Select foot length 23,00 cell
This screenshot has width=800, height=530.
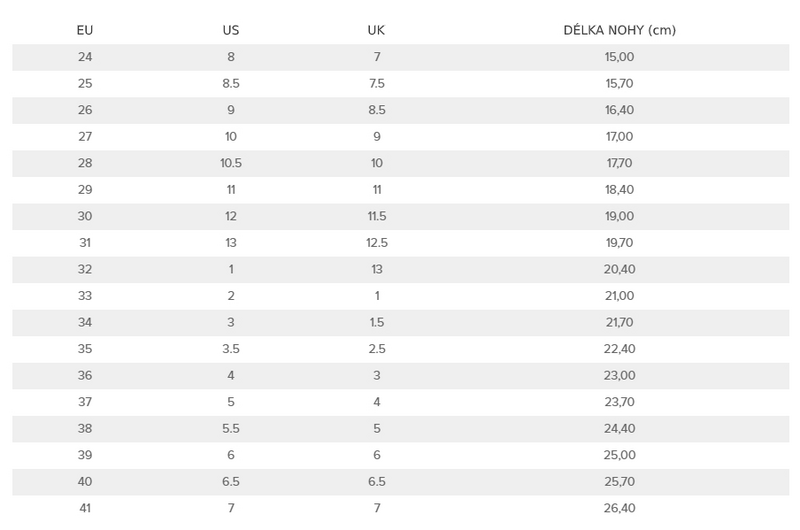point(619,375)
